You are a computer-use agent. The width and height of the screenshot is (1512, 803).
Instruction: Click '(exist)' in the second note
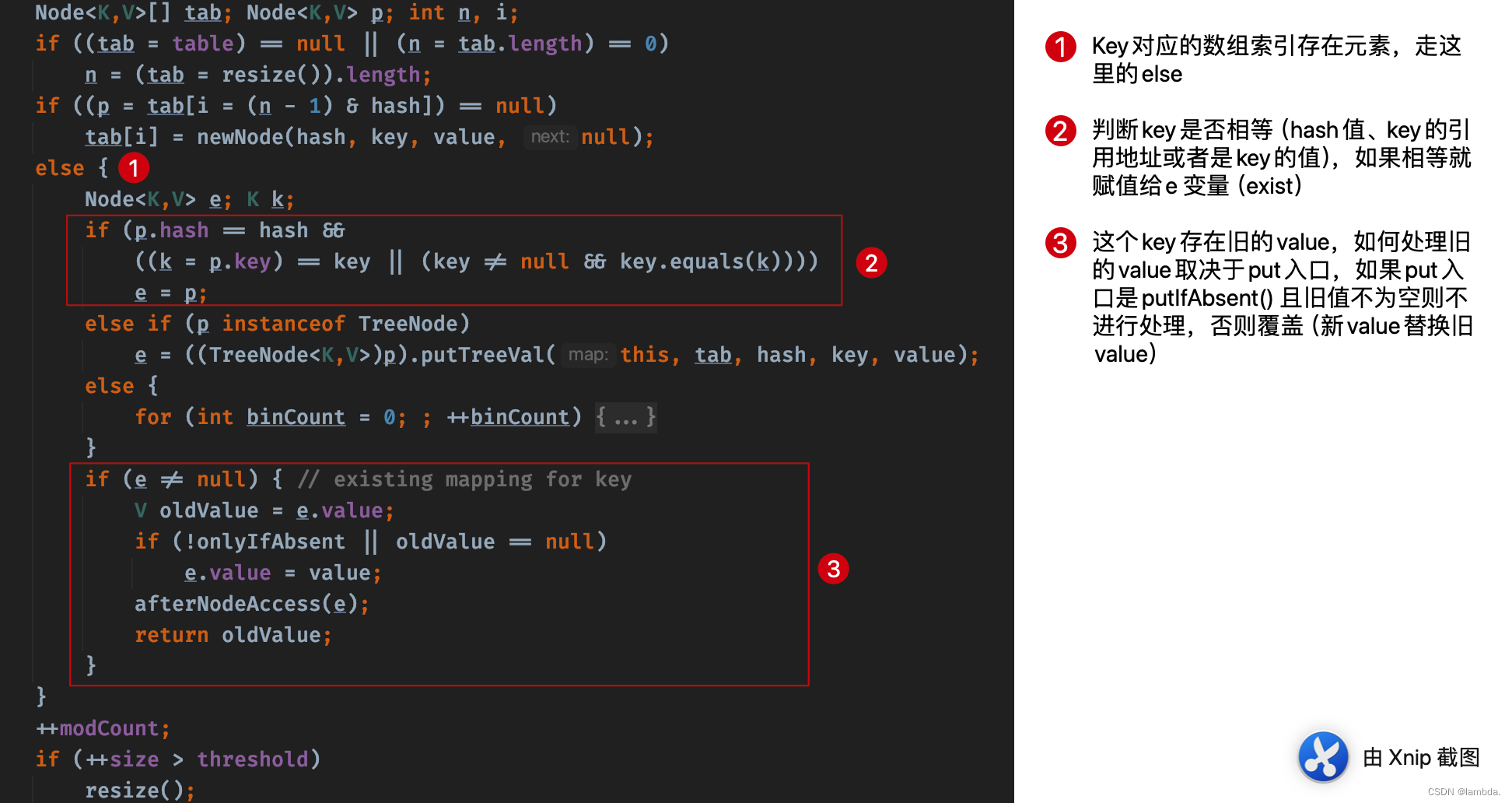(x=1269, y=186)
